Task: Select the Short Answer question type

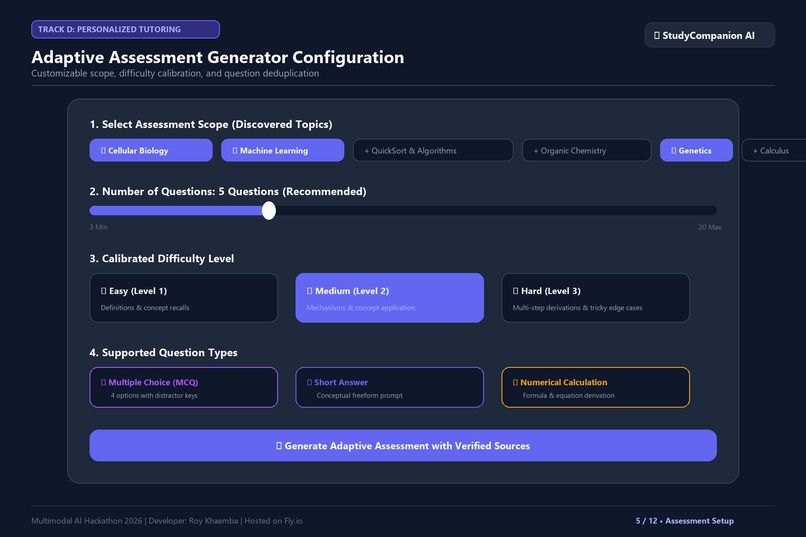Action: coord(390,387)
